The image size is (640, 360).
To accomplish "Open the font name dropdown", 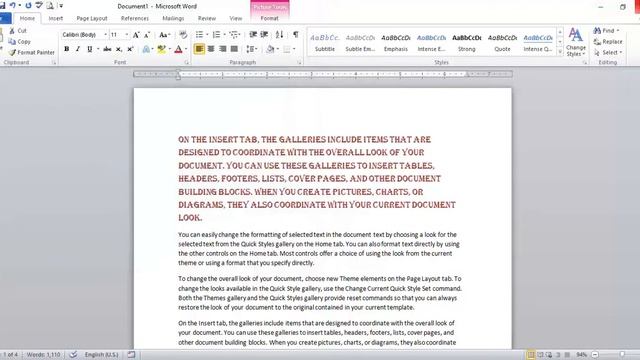I will (106, 35).
